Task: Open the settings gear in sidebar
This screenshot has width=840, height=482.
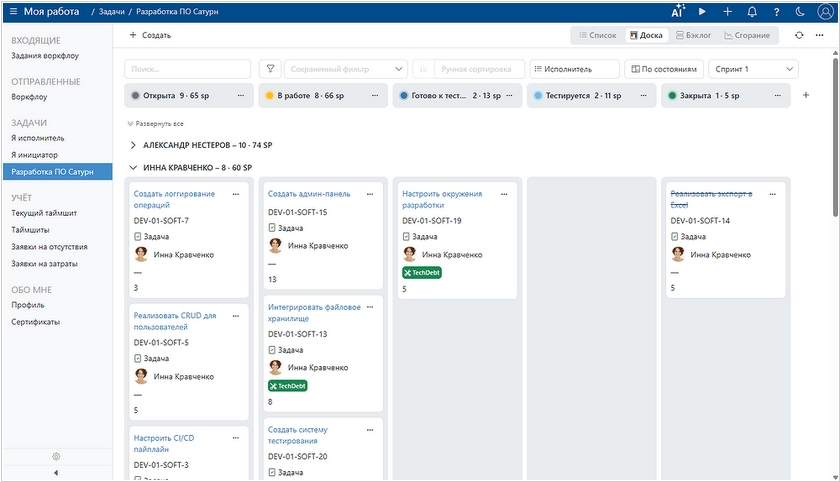Action: [x=56, y=456]
